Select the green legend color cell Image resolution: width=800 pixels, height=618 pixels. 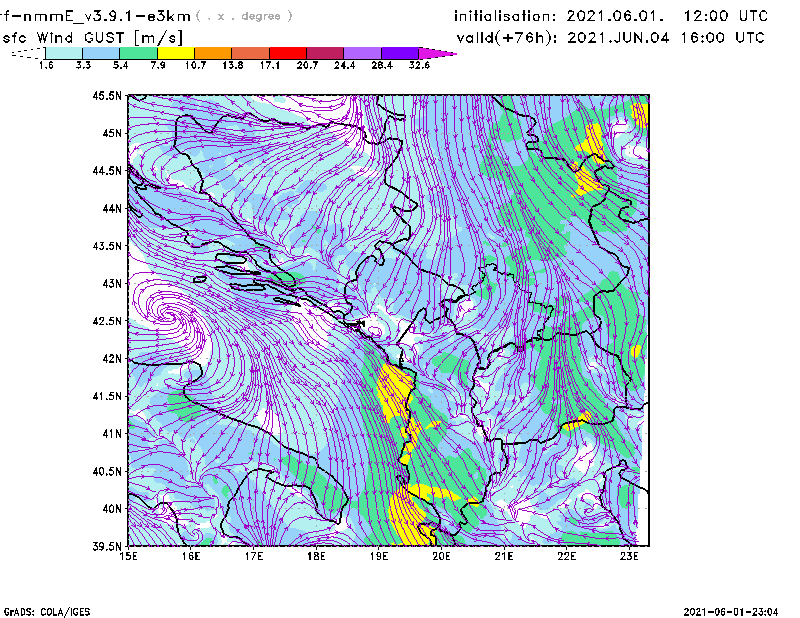pyautogui.click(x=138, y=53)
